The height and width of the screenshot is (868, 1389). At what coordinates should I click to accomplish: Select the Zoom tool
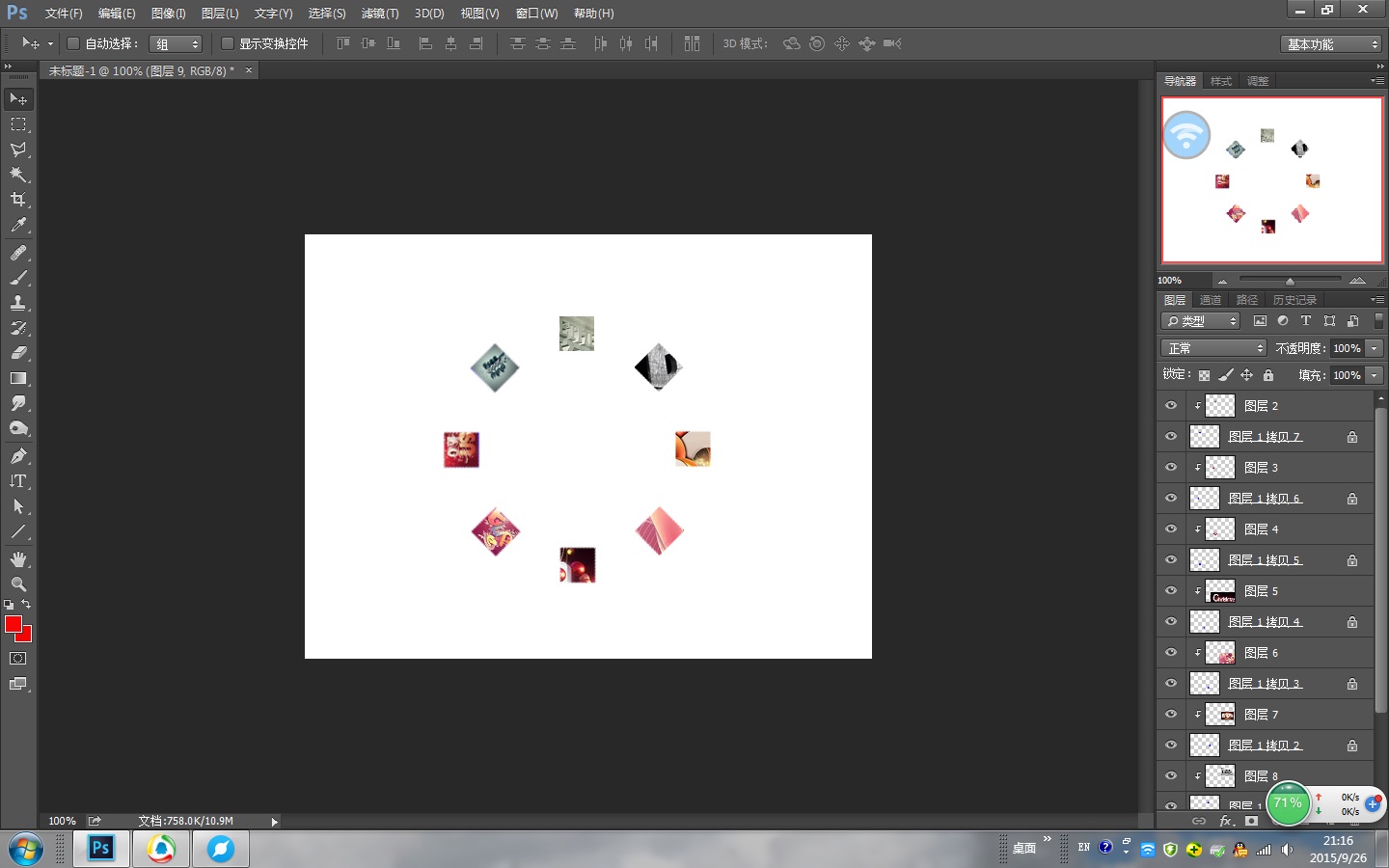tap(18, 584)
